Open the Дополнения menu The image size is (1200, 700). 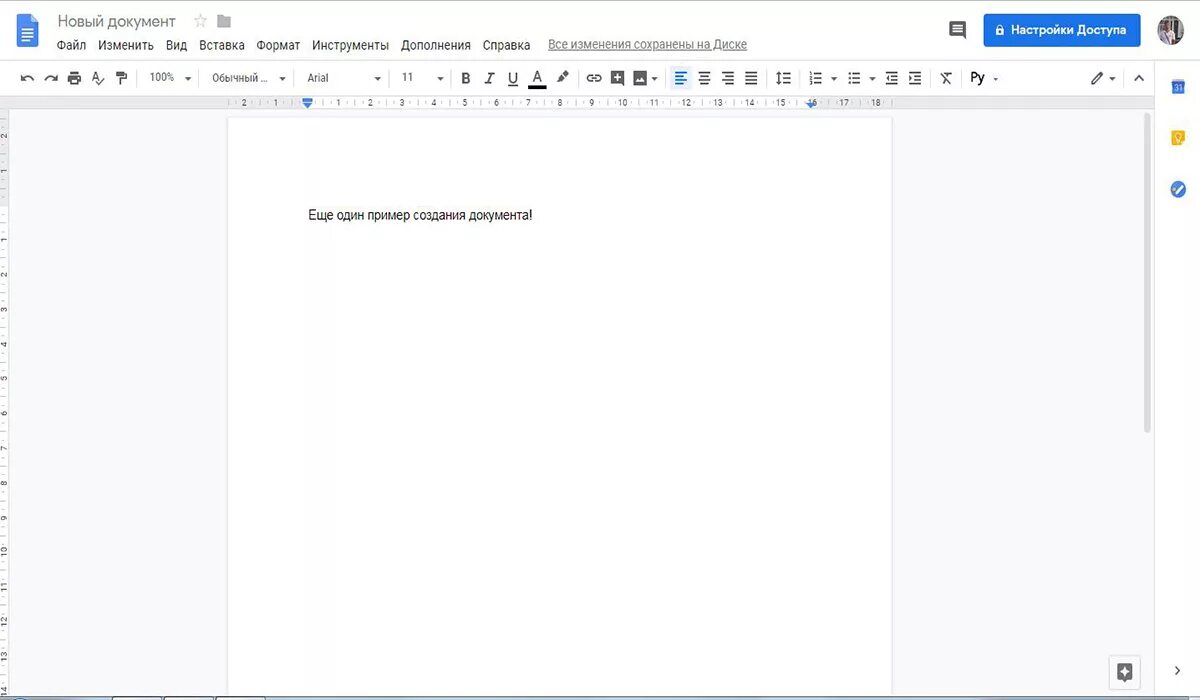[436, 45]
